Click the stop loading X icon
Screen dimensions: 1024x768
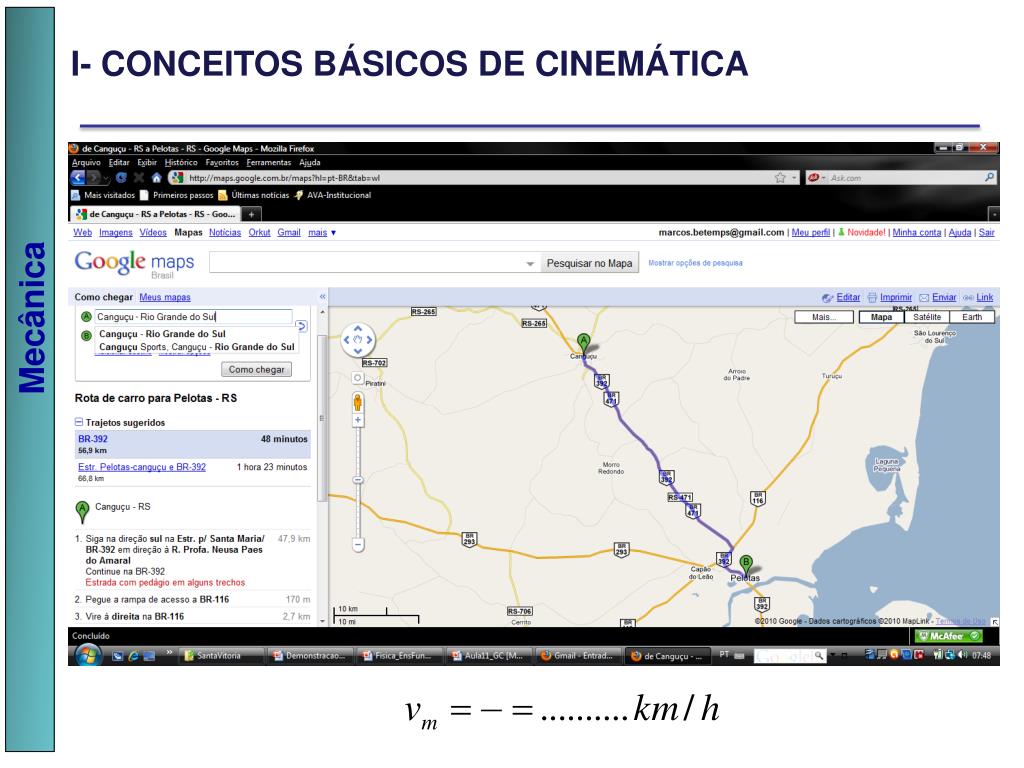pos(138,178)
